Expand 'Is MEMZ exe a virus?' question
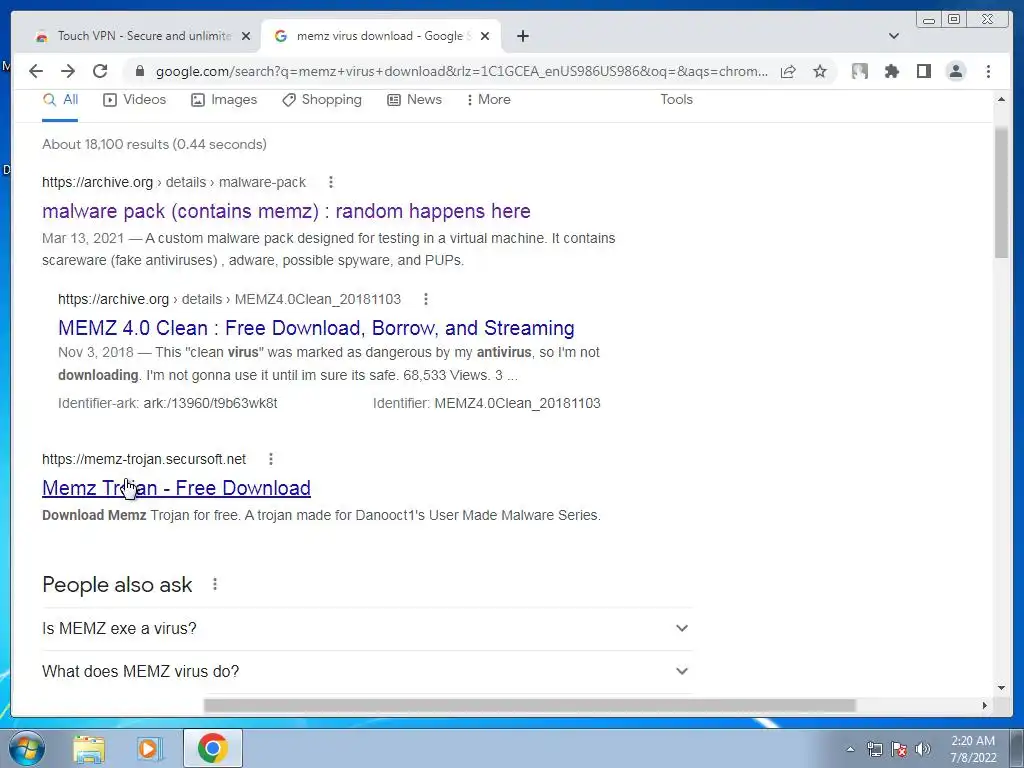 pos(367,628)
